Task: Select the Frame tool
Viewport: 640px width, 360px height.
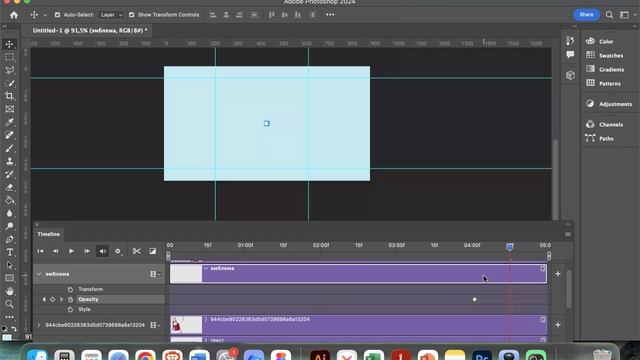Action: [x=9, y=109]
